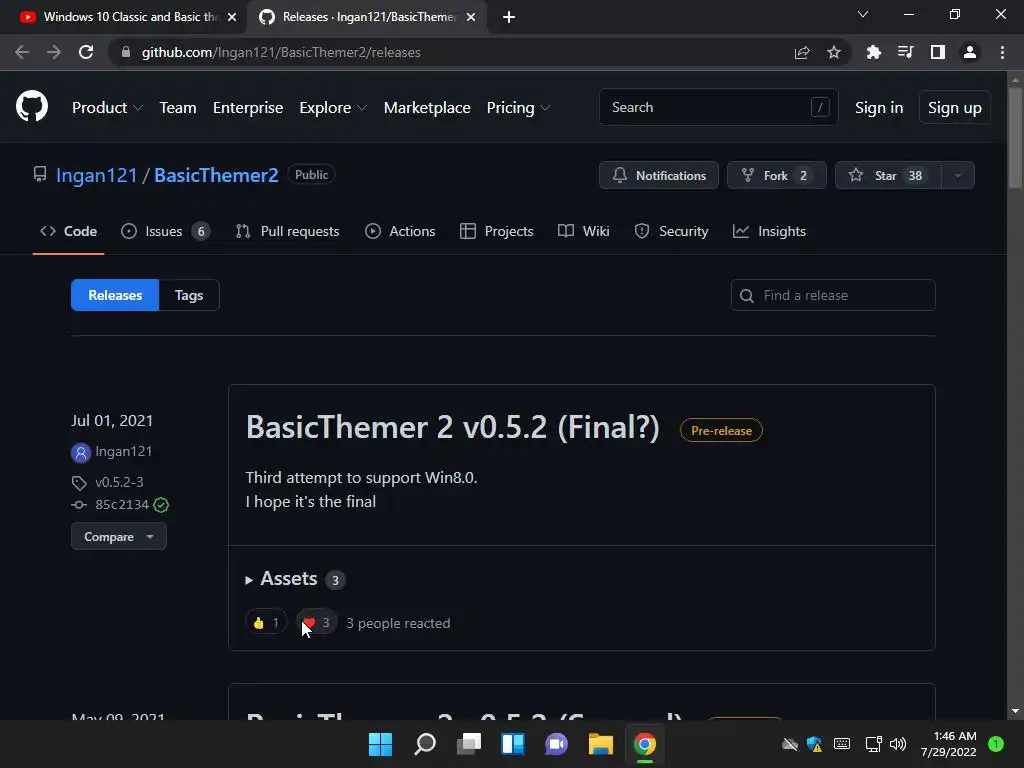This screenshot has width=1024, height=768.
Task: Fork the repository with Fork button
Action: (776, 175)
